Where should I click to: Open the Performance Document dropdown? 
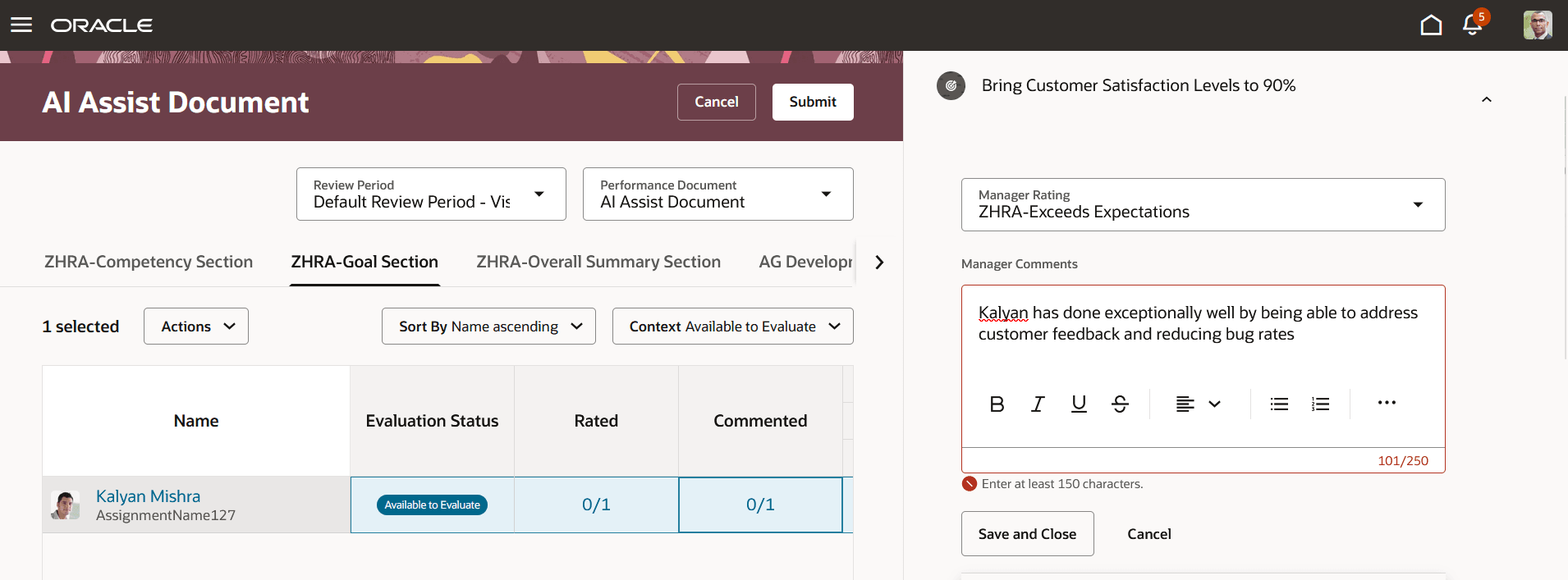pos(718,194)
